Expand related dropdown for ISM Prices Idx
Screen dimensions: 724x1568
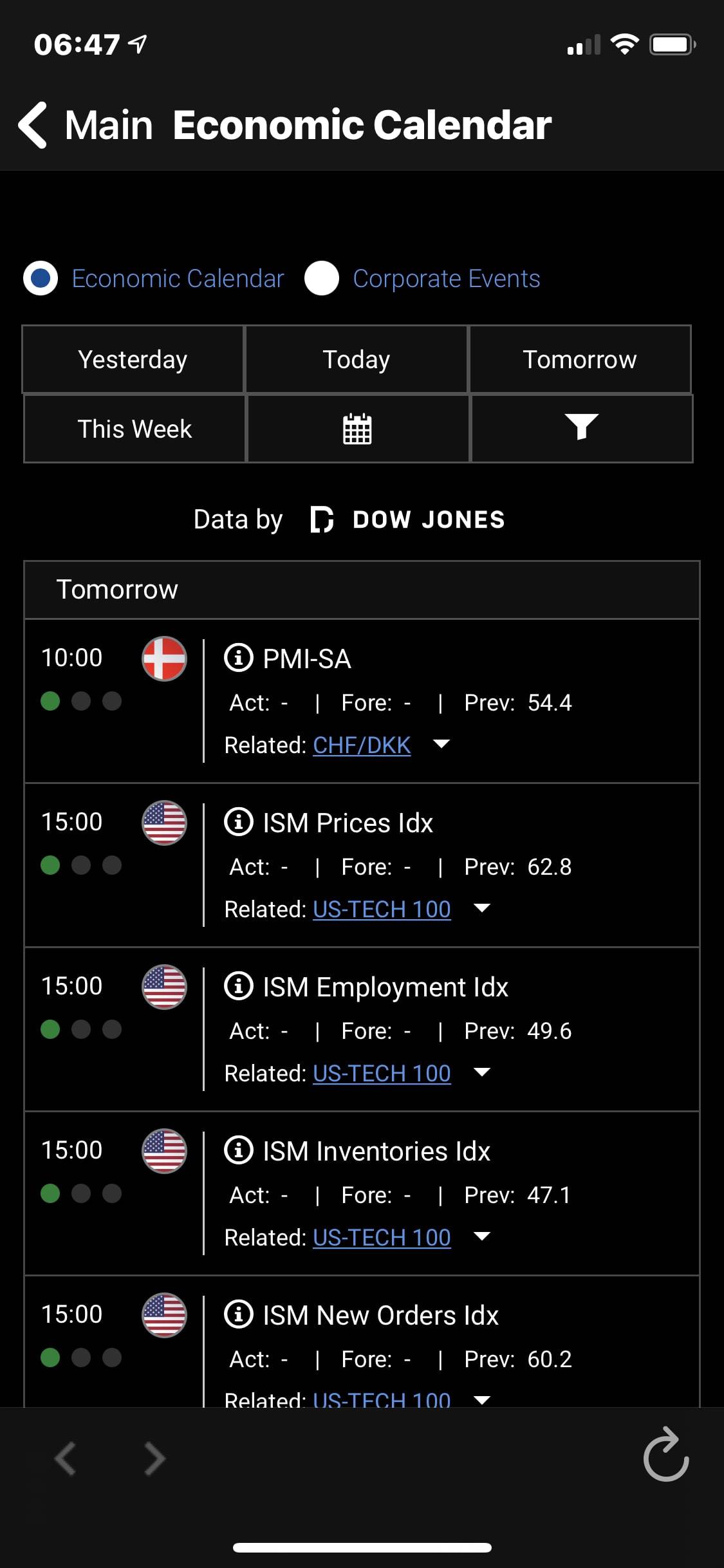481,908
